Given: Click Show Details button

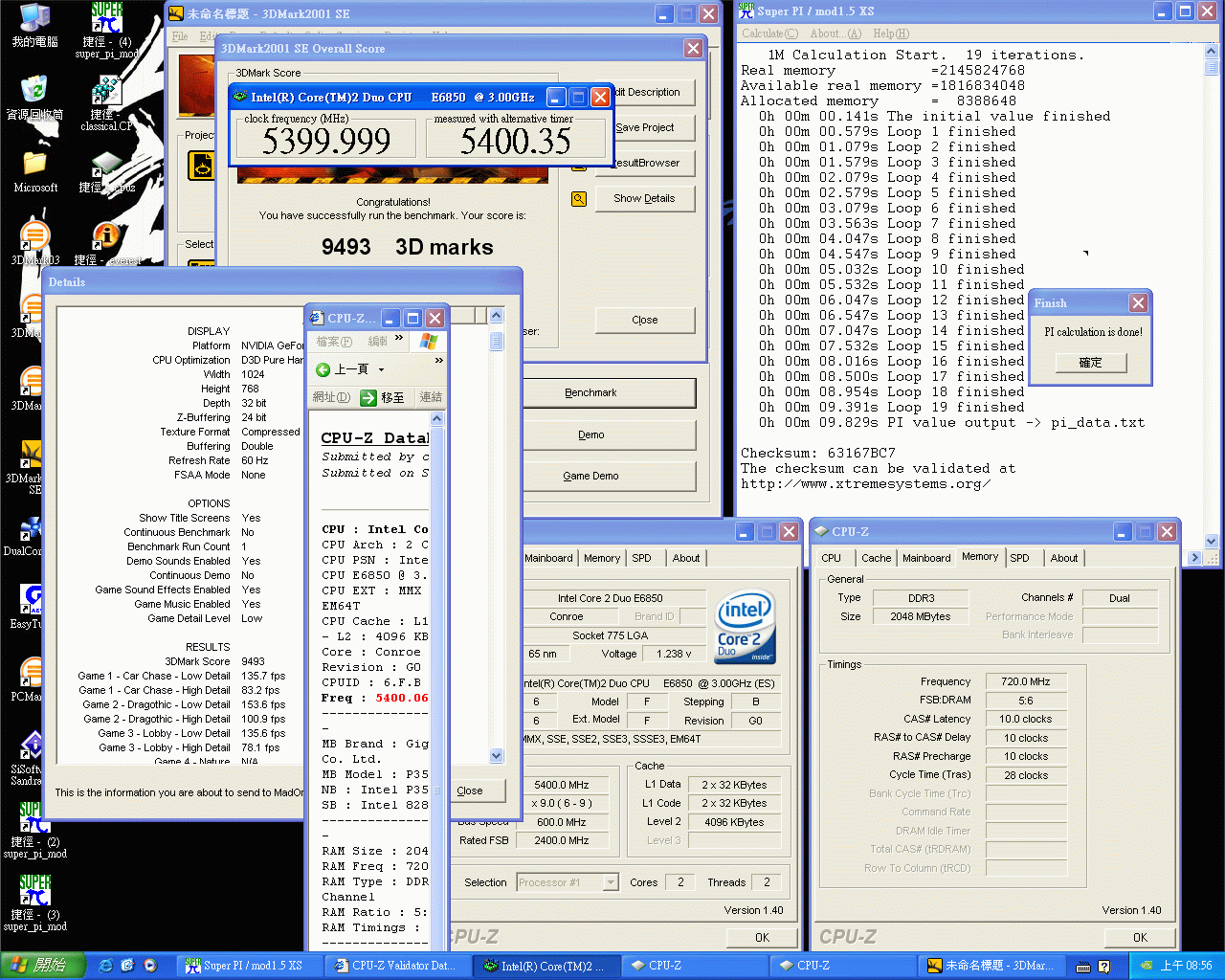Looking at the screenshot, I should point(644,198).
